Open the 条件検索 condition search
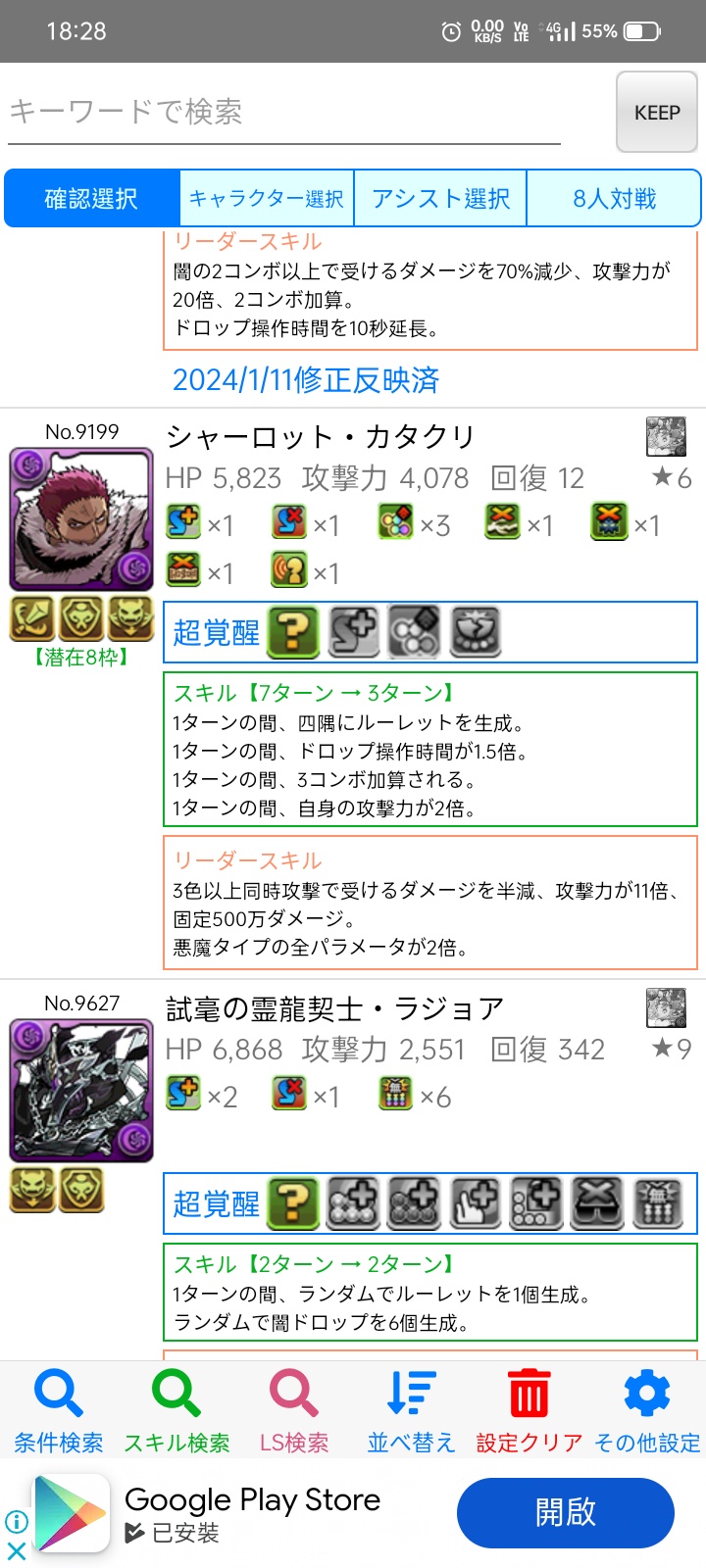706x1568 pixels. tap(59, 1411)
